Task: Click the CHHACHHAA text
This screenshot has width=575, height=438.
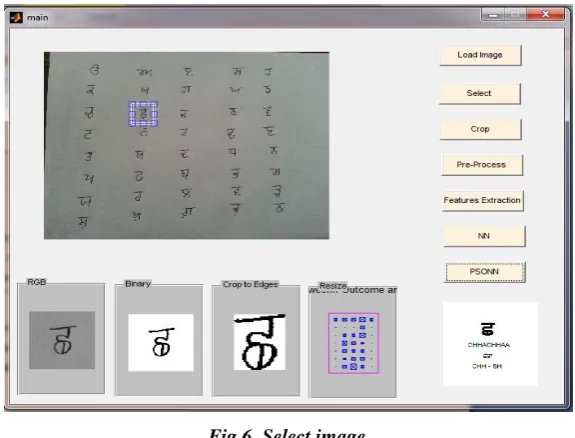Action: 489,345
